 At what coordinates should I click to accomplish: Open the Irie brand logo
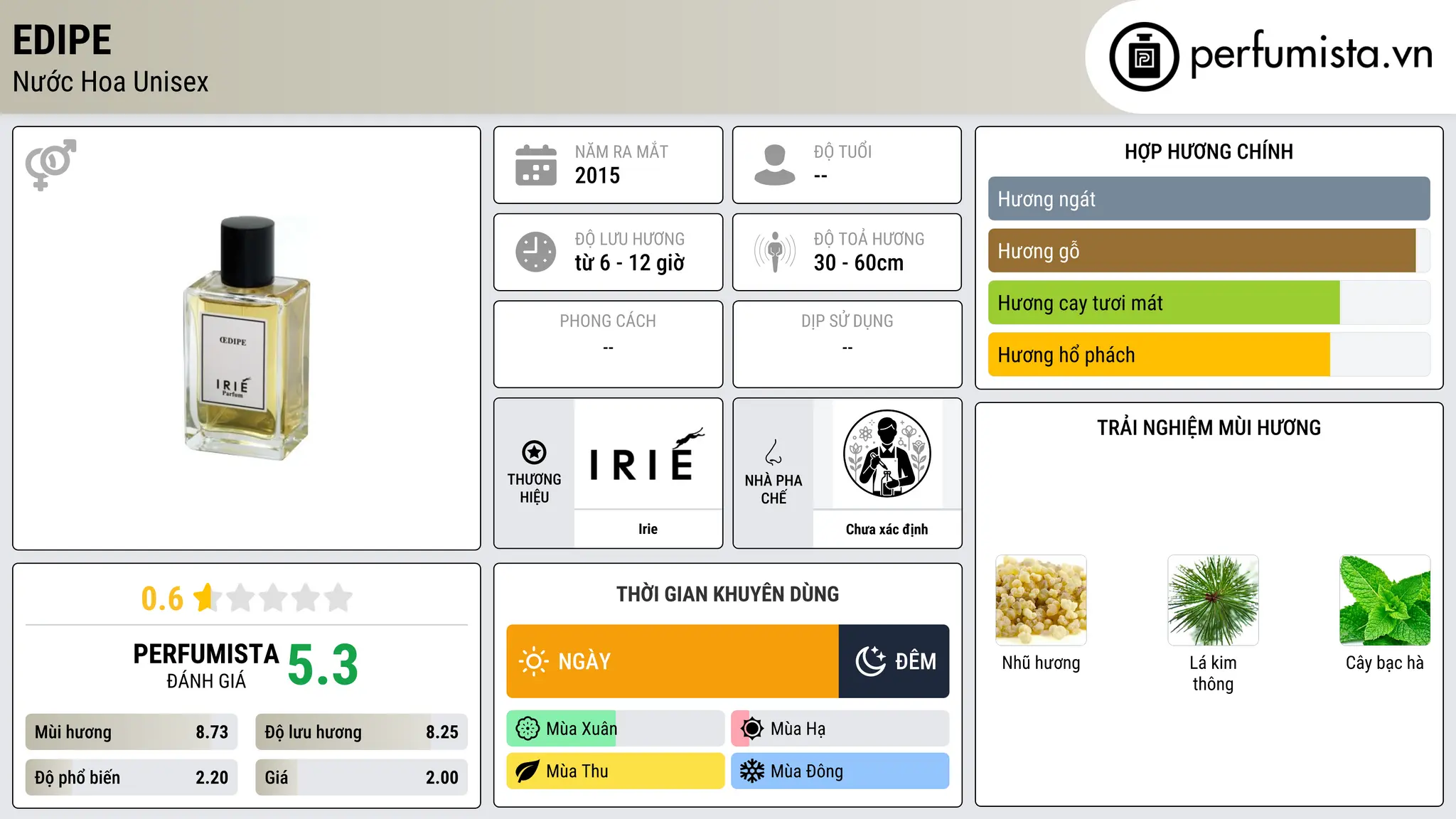tap(648, 454)
